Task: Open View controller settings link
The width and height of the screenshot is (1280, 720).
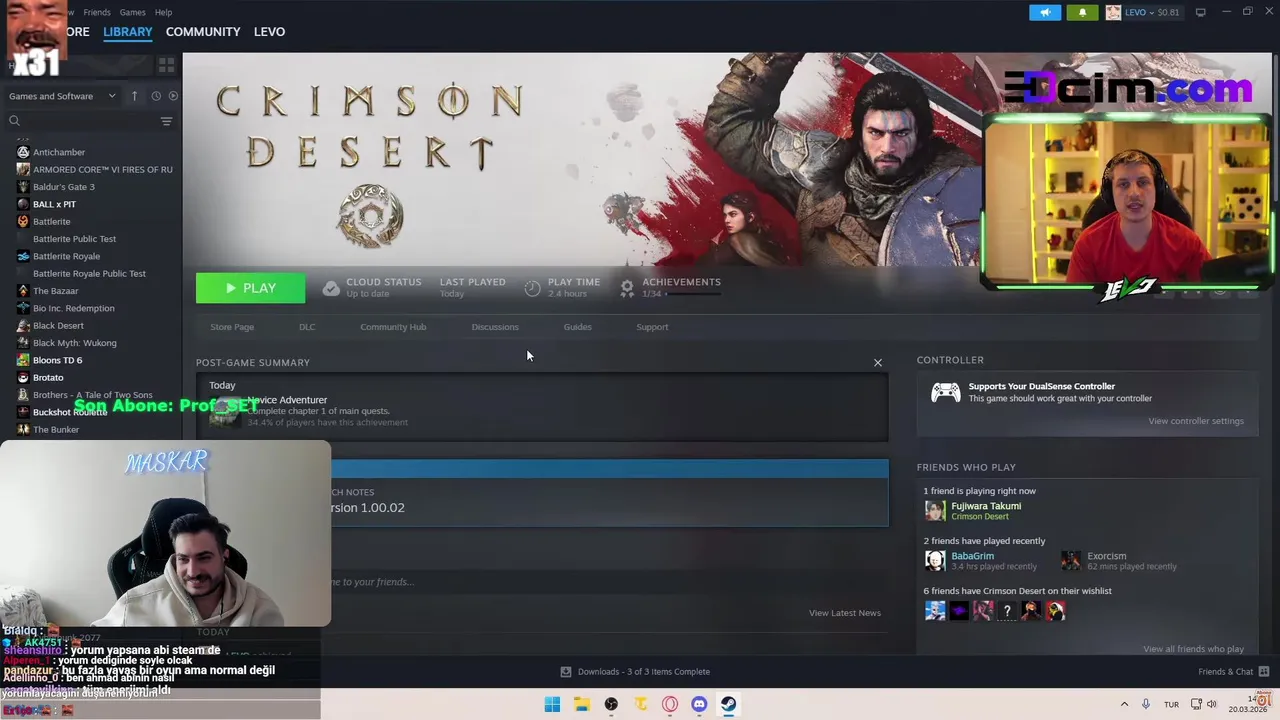Action: click(x=1196, y=421)
